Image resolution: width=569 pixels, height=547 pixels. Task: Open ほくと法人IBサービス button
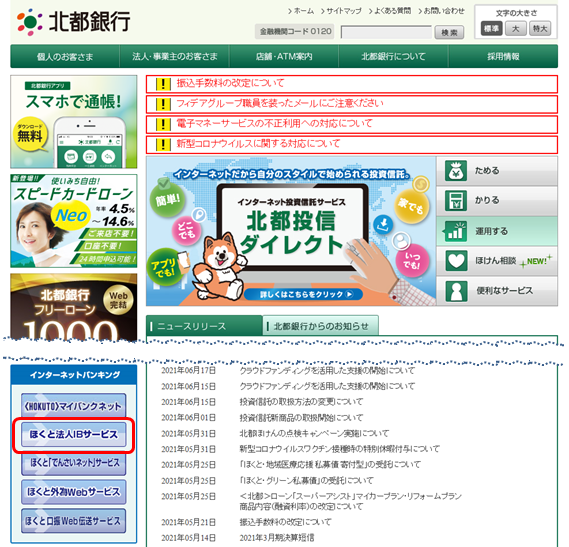[x=74, y=434]
